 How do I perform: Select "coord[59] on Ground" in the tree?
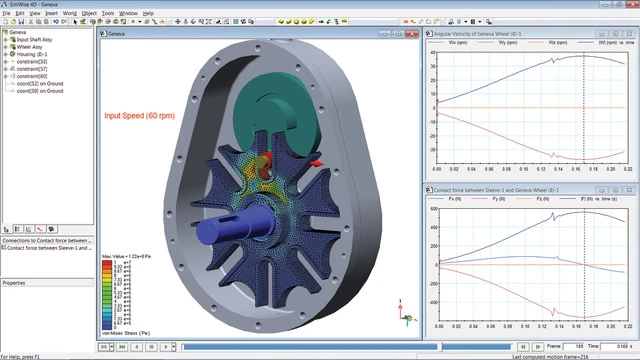coord(40,91)
